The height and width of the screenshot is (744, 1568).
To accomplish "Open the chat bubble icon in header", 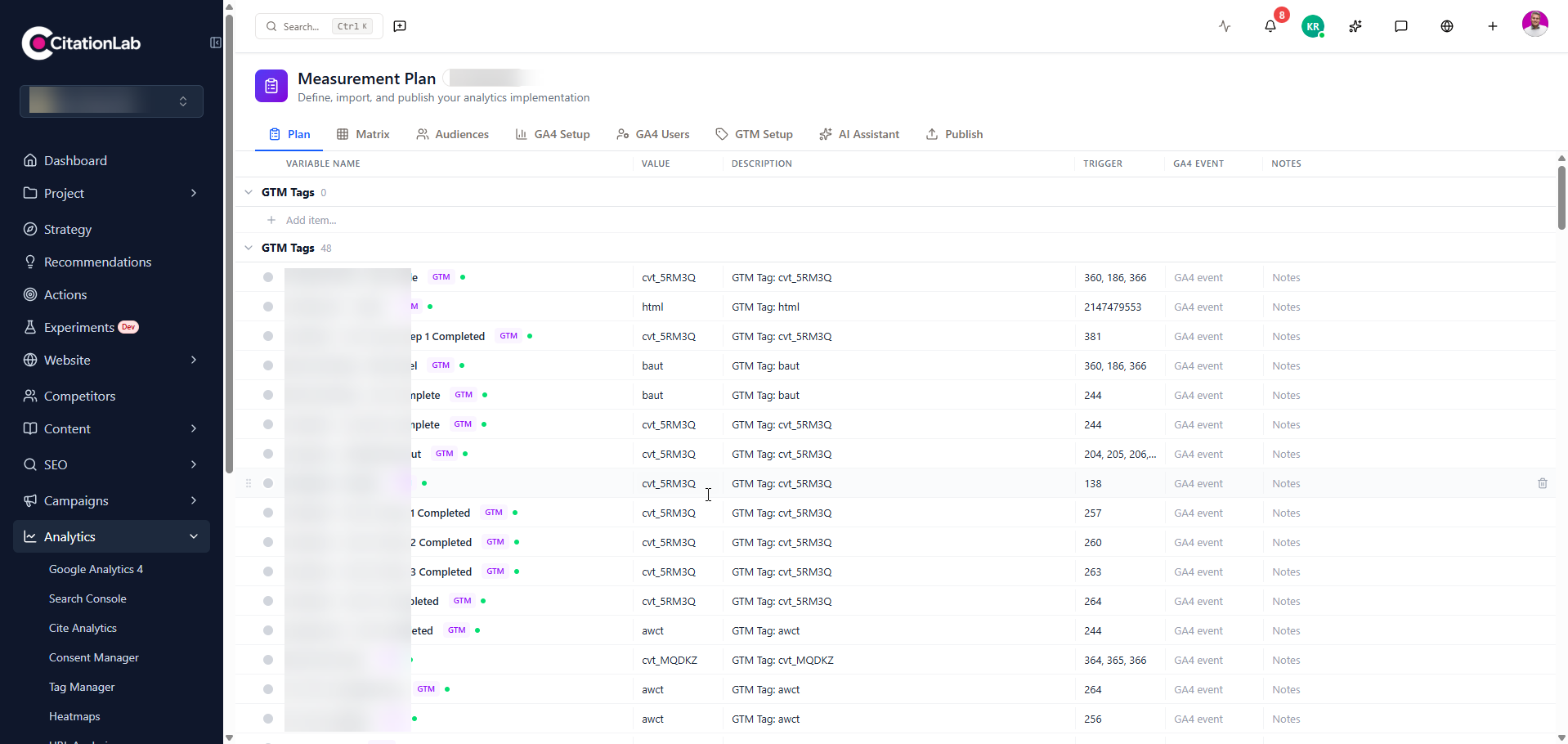I will [x=1401, y=26].
